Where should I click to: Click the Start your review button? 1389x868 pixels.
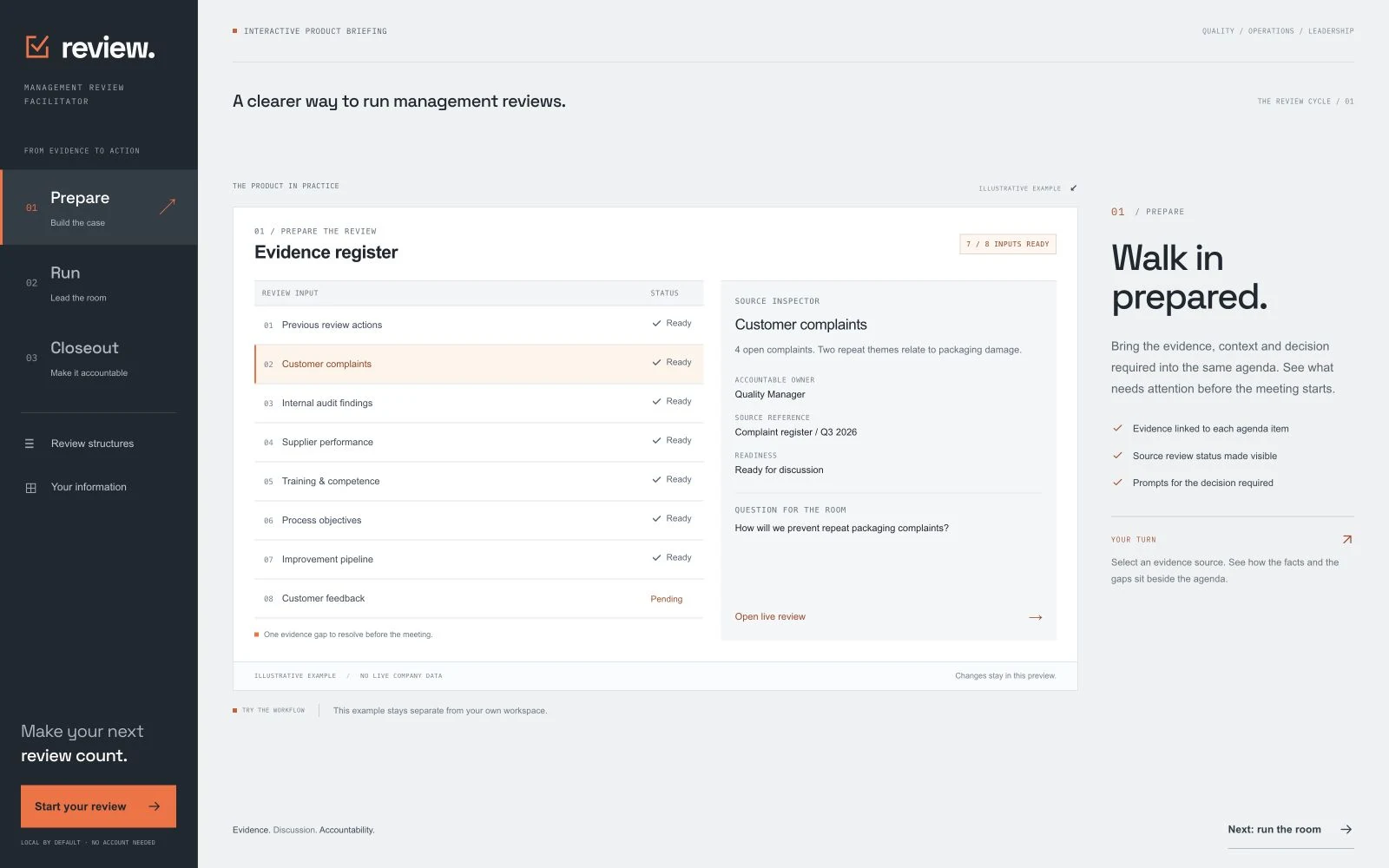98,806
